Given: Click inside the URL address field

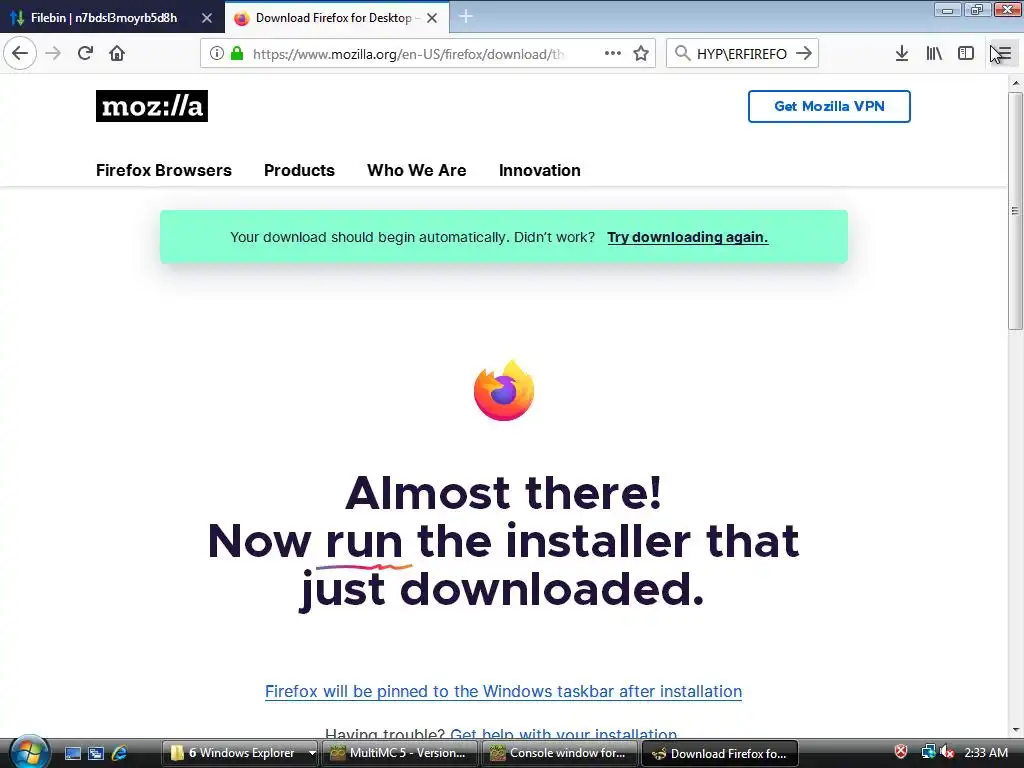Looking at the screenshot, I should [x=408, y=54].
